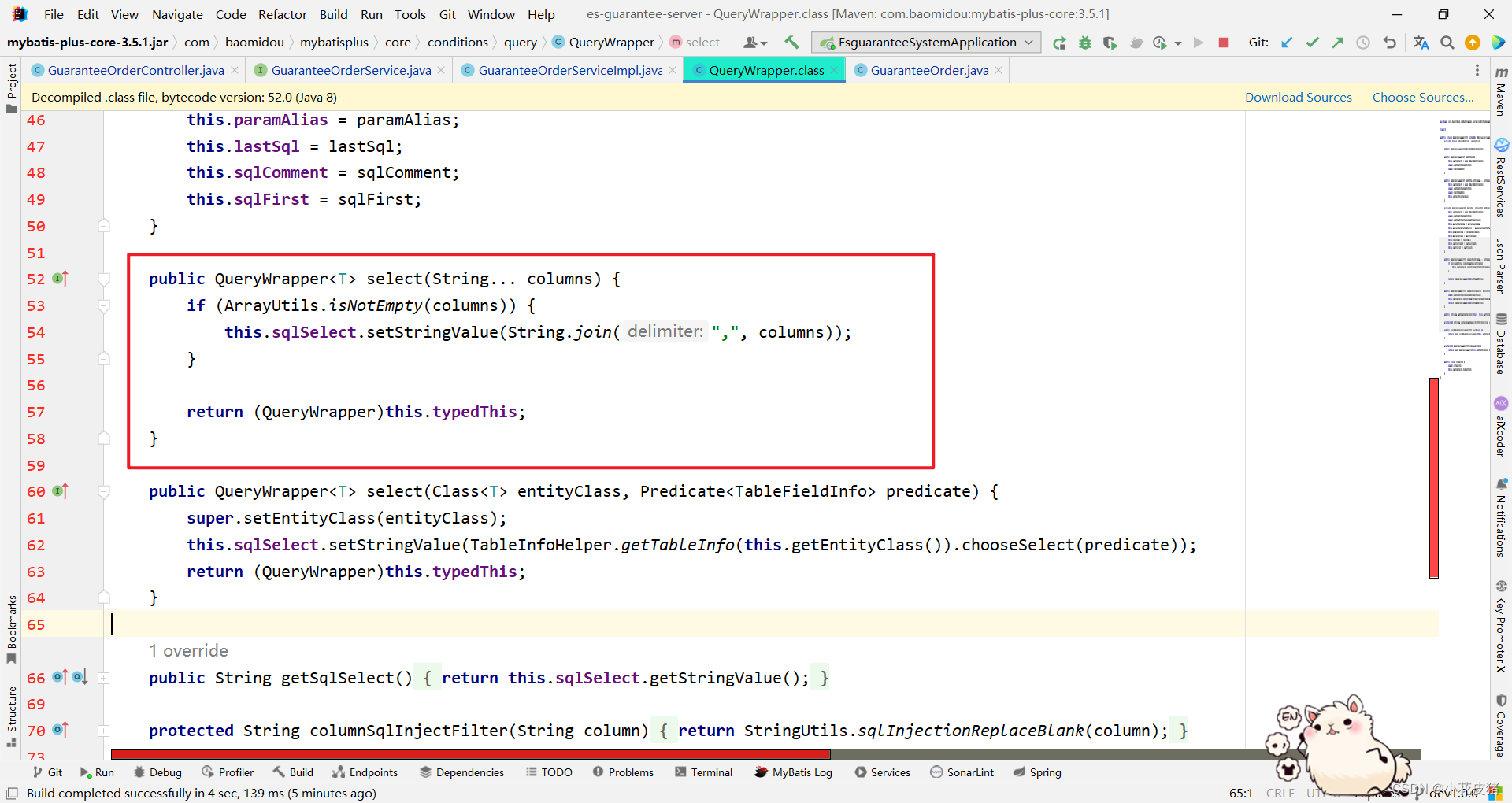Rollback changes with the undo arrow icon
The image size is (1512, 803).
1390,43
